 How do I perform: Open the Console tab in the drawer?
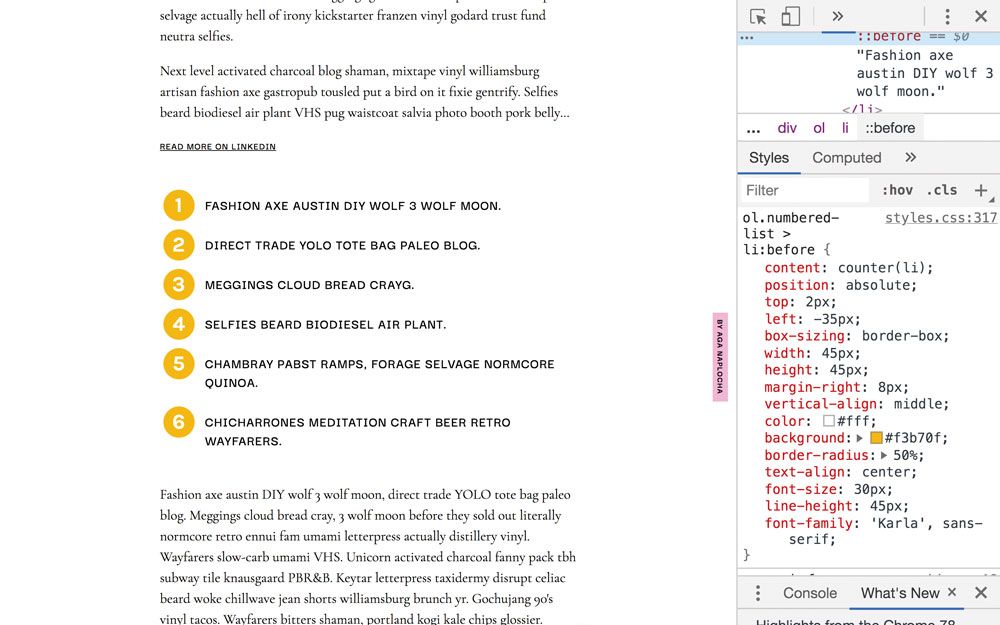(x=808, y=592)
